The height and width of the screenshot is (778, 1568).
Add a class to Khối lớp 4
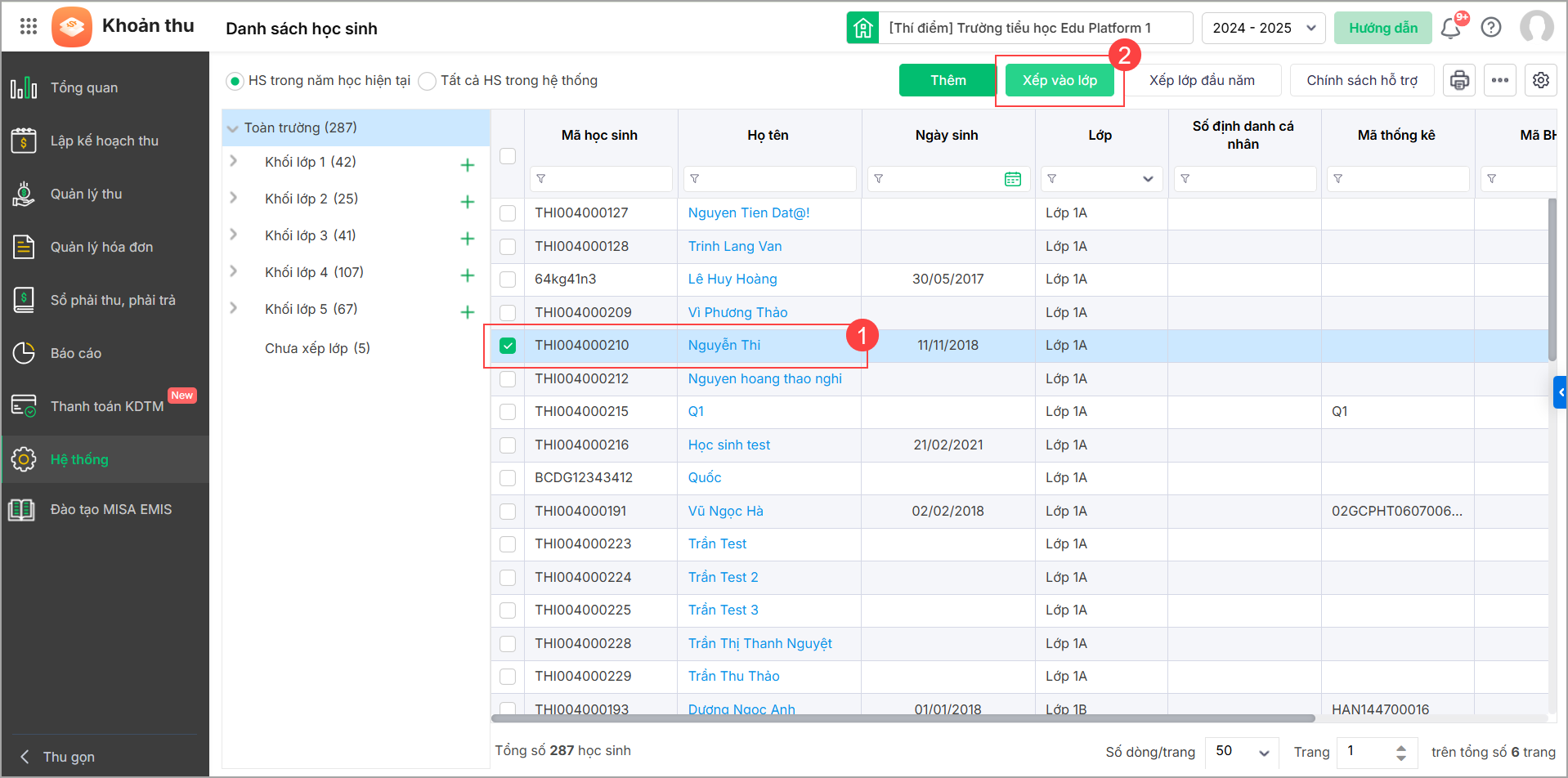click(x=468, y=275)
